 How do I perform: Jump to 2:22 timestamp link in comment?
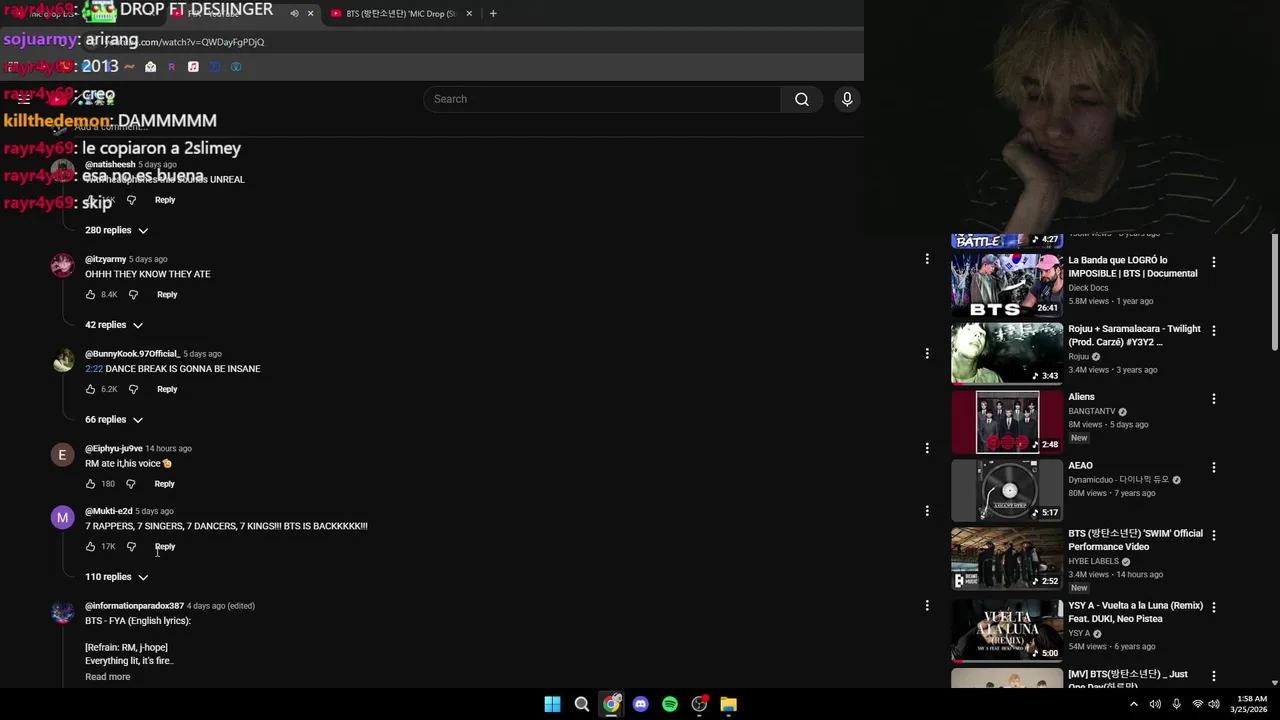[94, 369]
